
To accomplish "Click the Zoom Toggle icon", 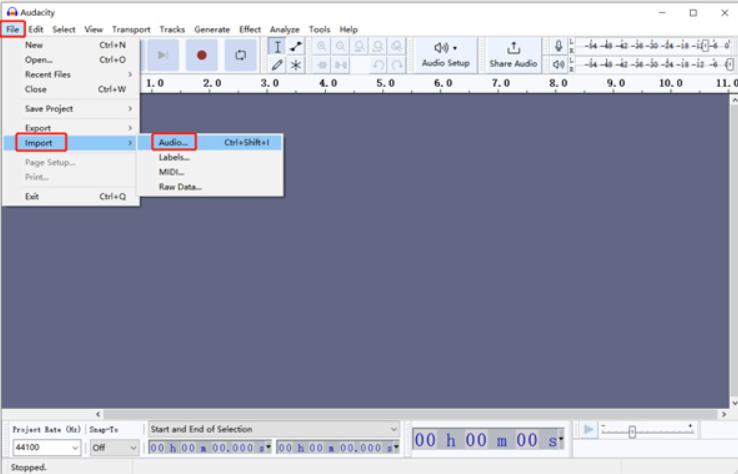I will tap(397, 46).
